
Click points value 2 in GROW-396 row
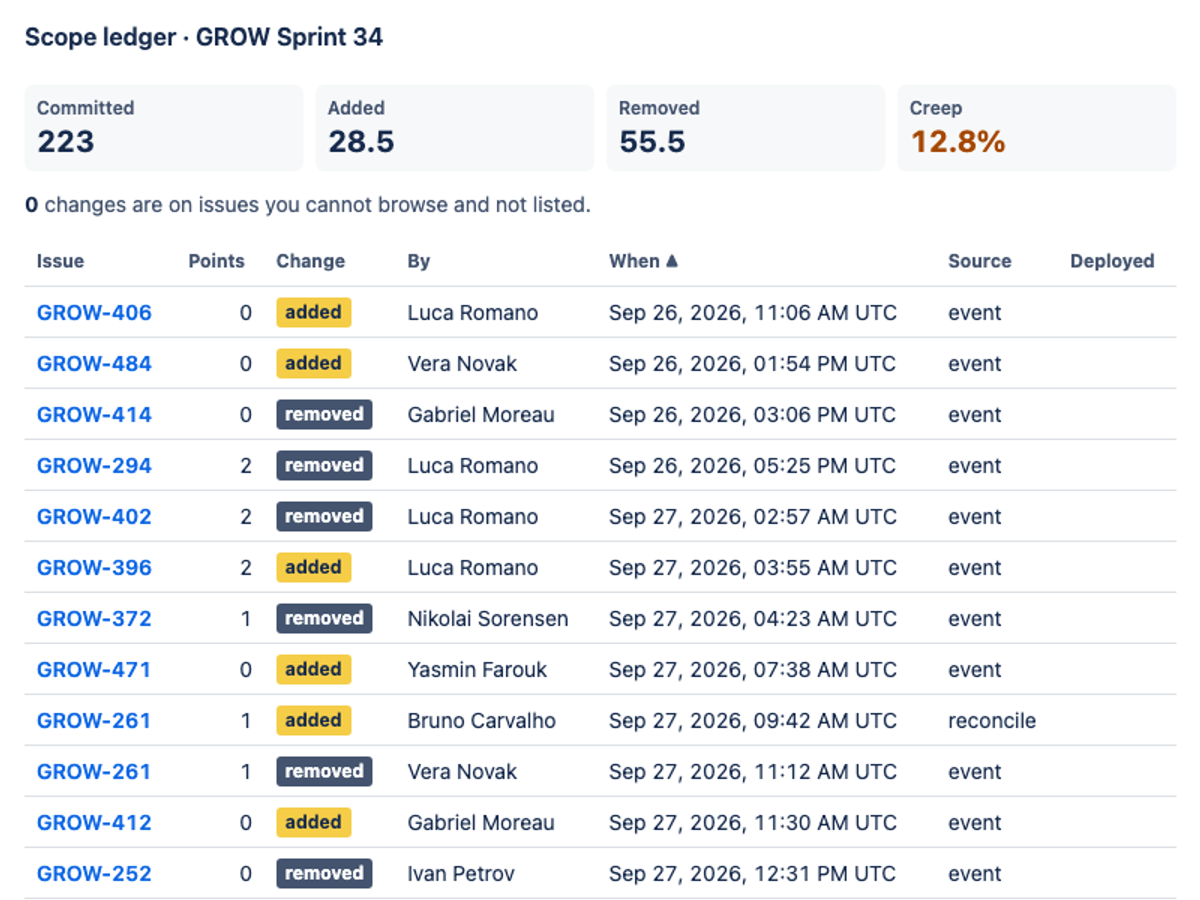click(246, 568)
